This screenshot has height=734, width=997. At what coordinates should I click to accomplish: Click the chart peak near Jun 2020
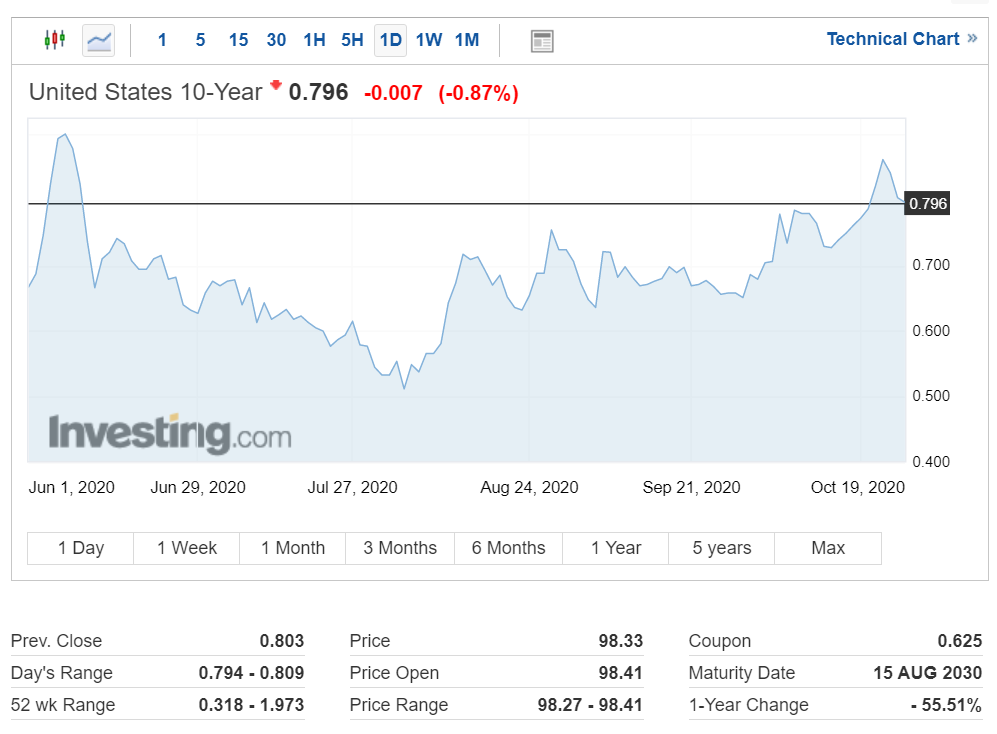click(x=65, y=135)
